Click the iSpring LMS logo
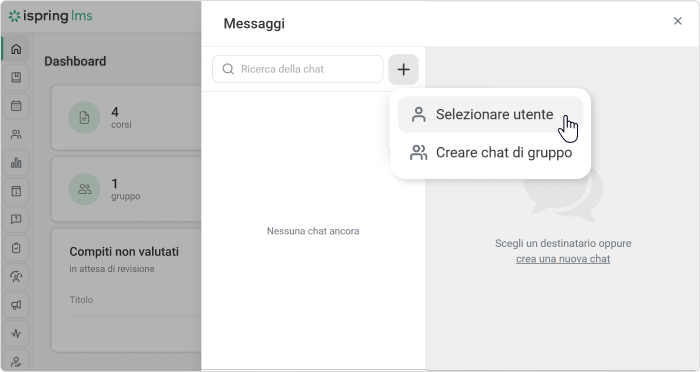The width and height of the screenshot is (700, 372). coord(50,16)
